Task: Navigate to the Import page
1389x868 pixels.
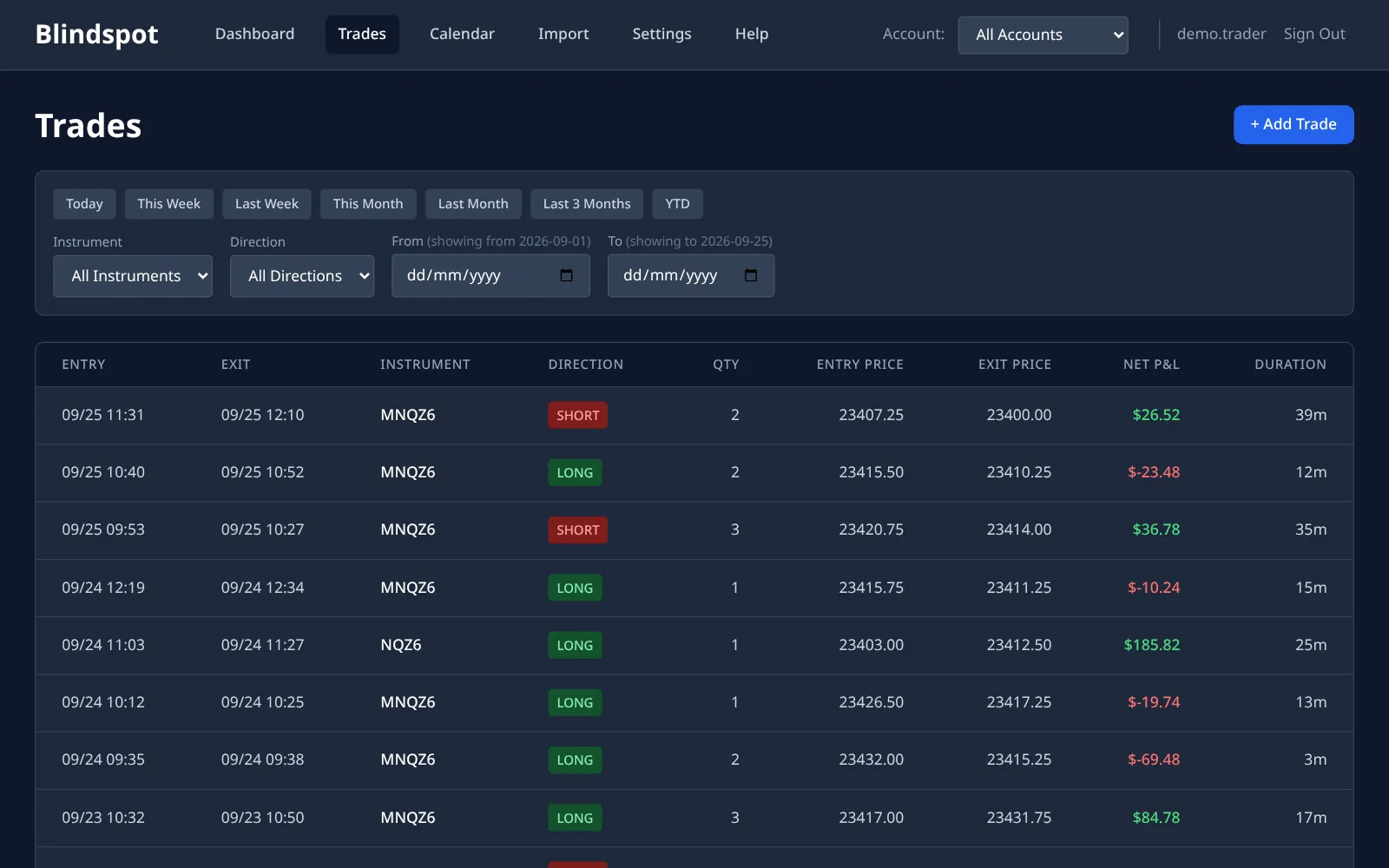Action: click(563, 34)
